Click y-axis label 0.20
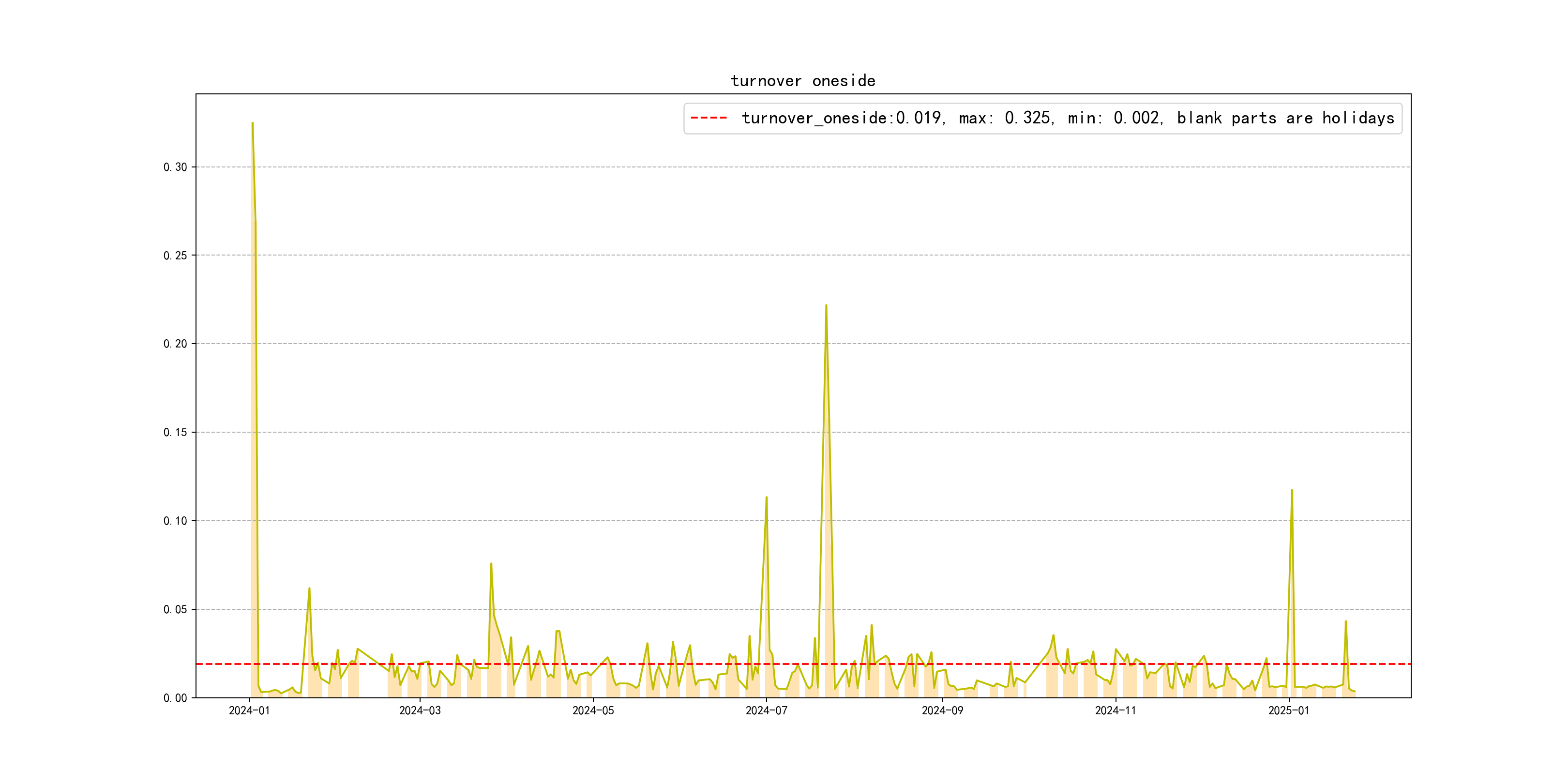 tap(175, 344)
